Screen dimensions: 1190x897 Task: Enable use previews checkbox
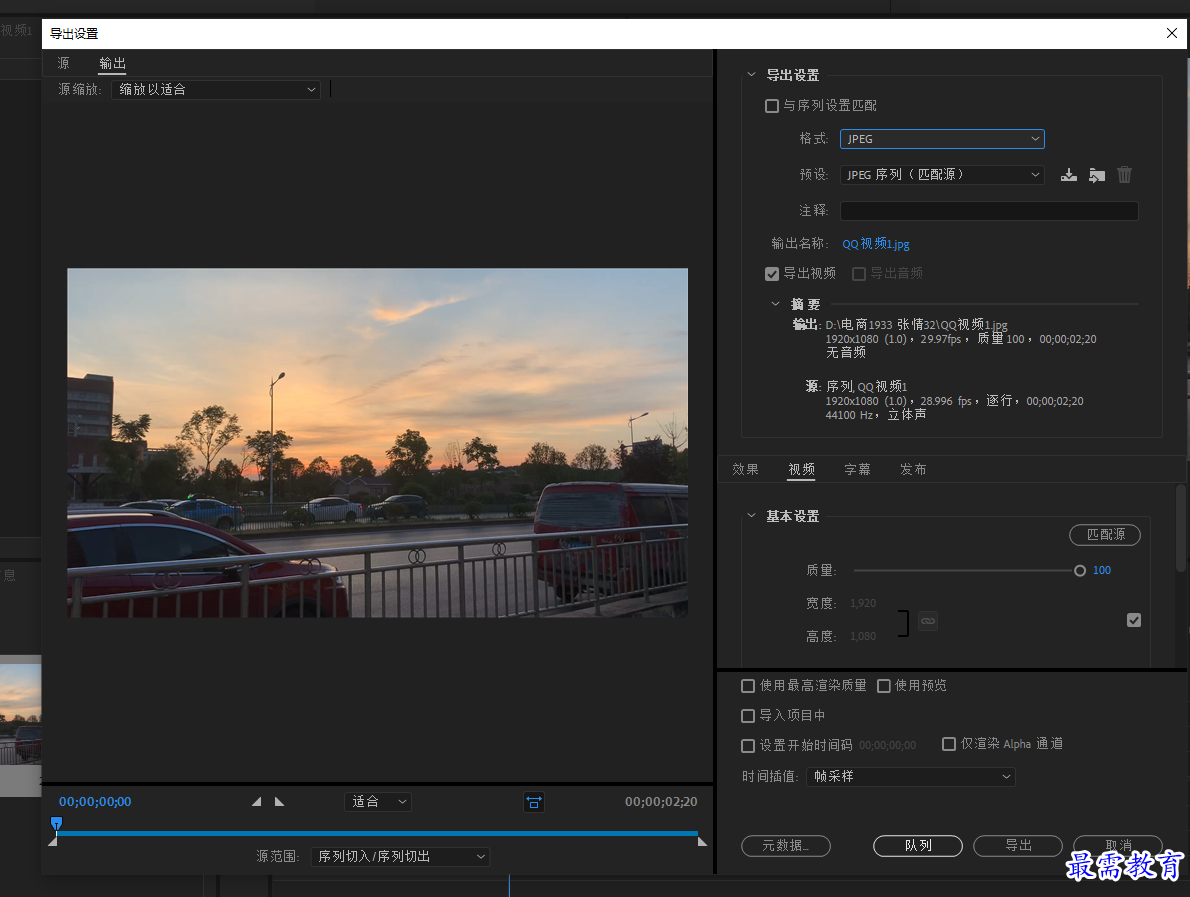(883, 686)
